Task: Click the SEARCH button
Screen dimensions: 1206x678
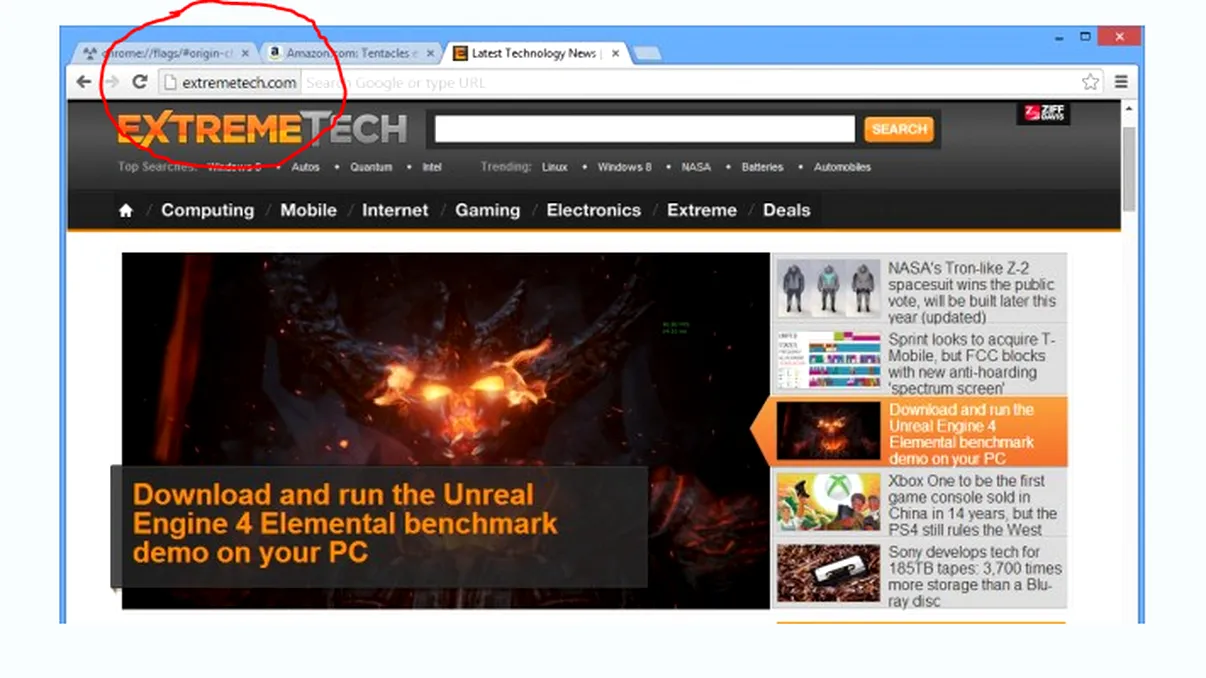Action: (x=898, y=129)
